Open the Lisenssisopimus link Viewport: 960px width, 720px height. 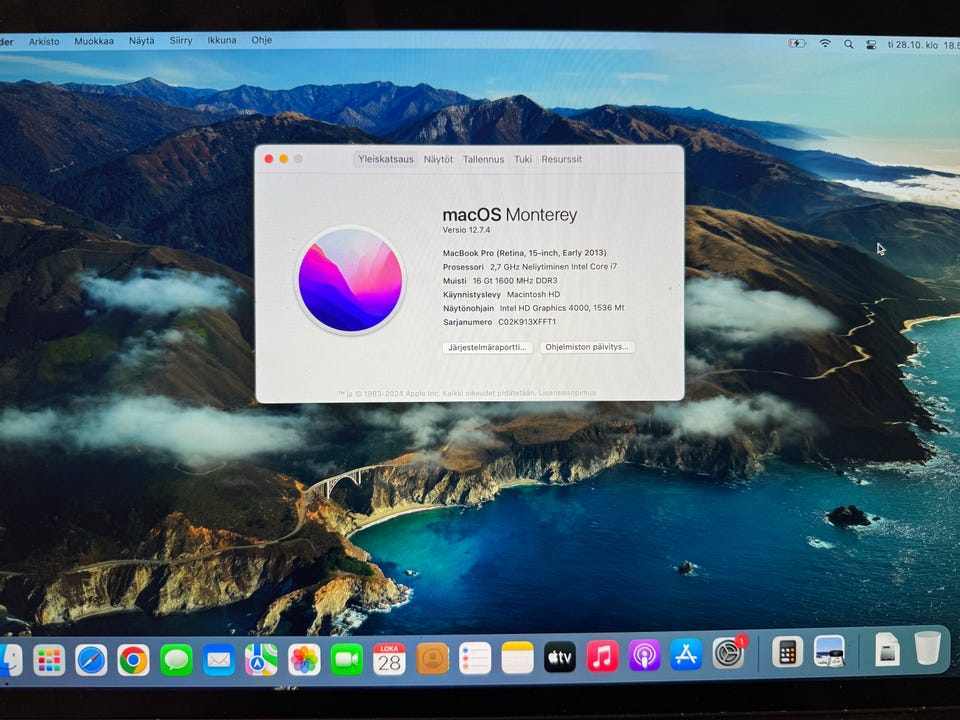pyautogui.click(x=567, y=393)
